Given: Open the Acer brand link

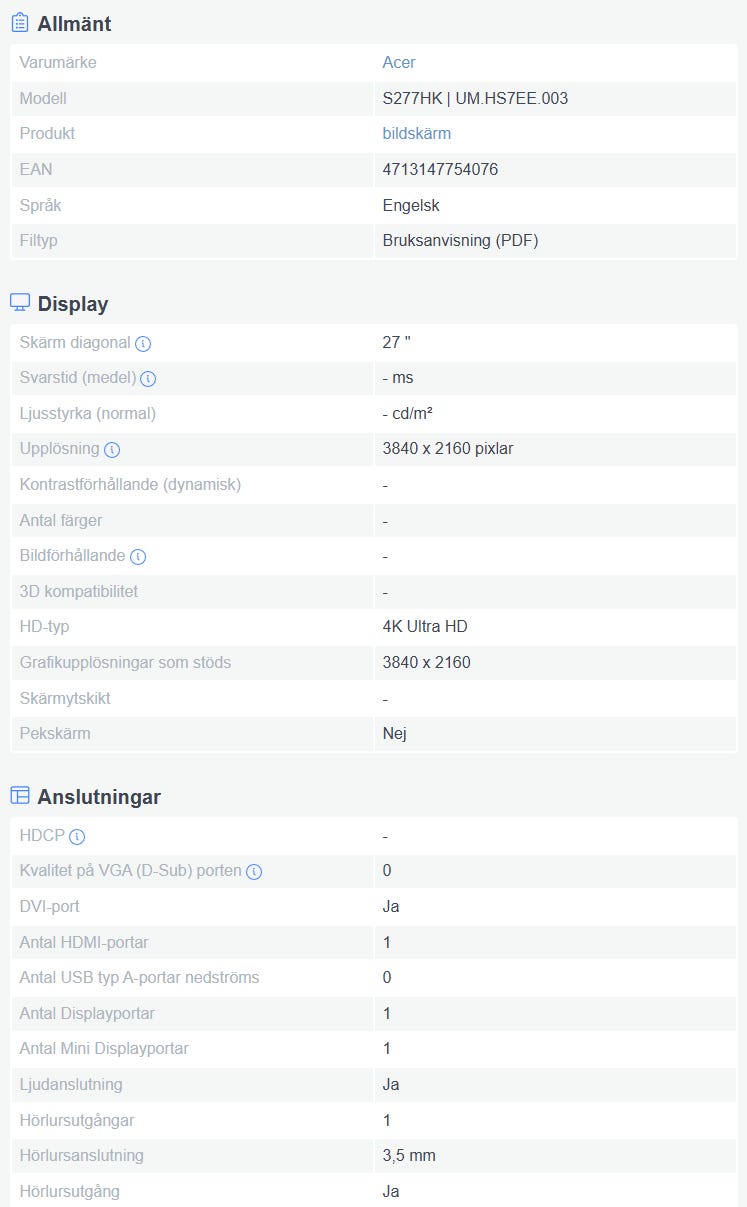Looking at the screenshot, I should [x=399, y=62].
